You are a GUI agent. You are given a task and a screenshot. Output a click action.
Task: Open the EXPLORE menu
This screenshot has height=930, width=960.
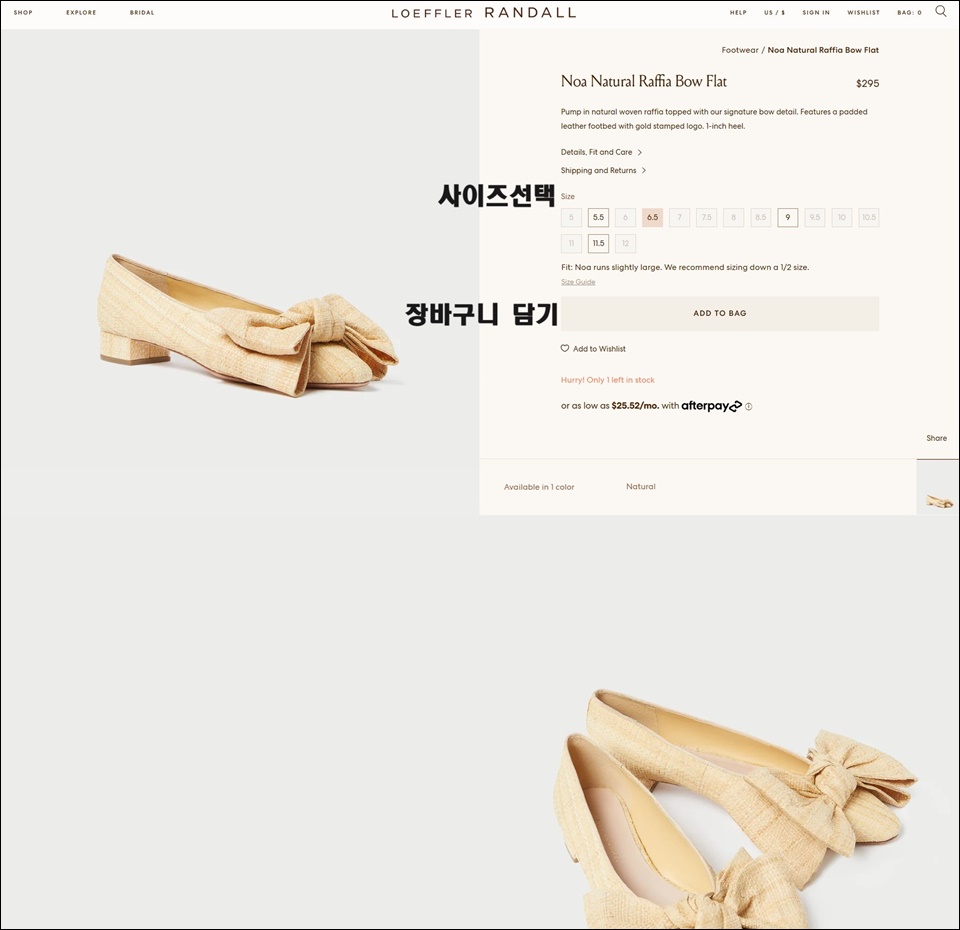pos(81,12)
